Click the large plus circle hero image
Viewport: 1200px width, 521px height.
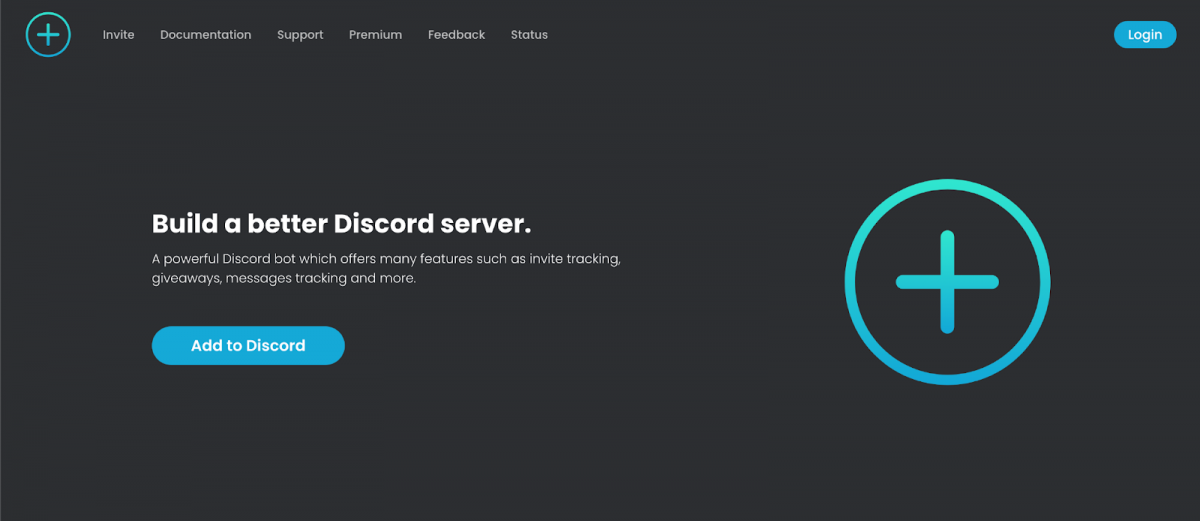coord(947,282)
